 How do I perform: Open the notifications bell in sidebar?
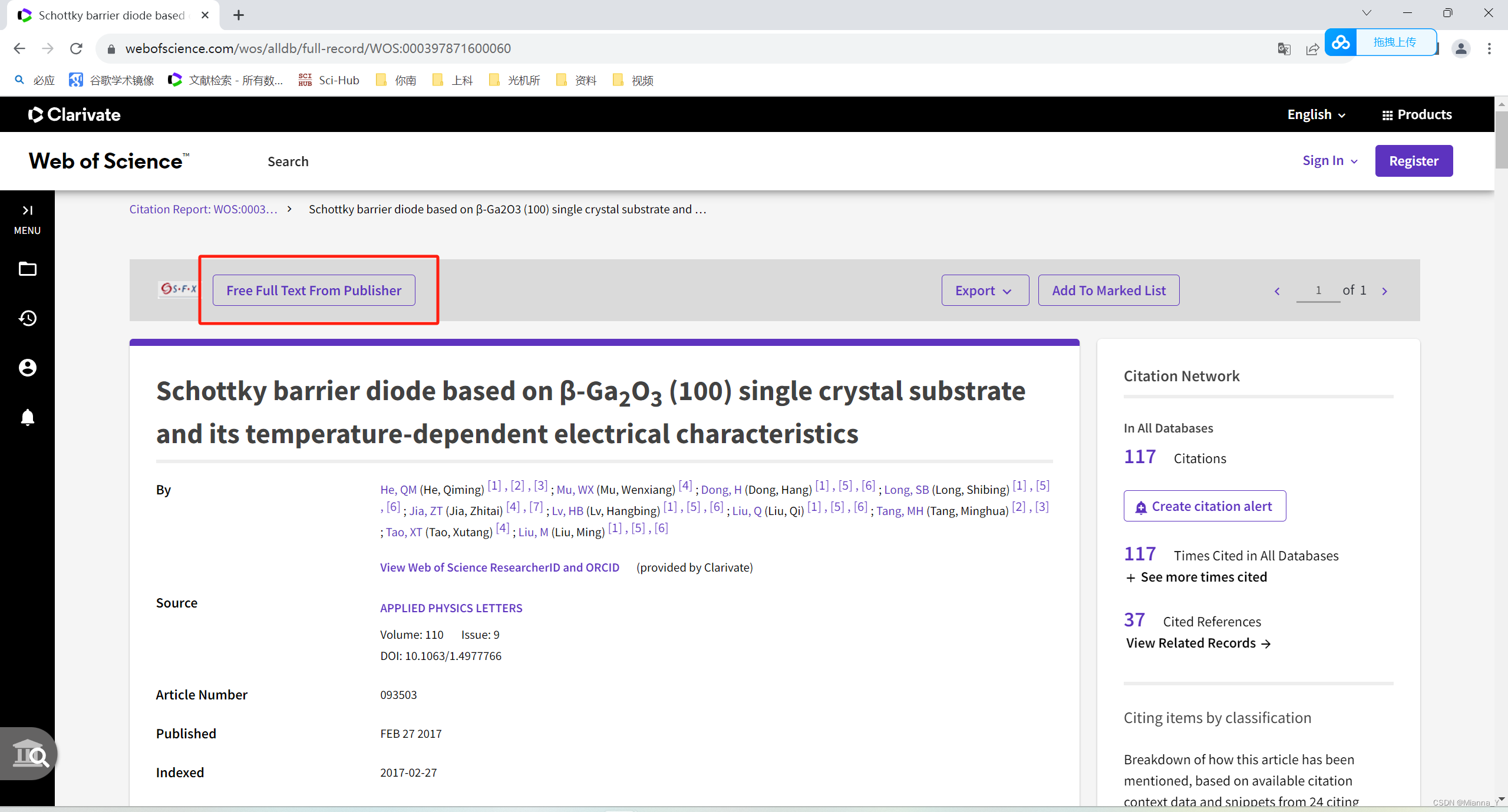coord(27,417)
